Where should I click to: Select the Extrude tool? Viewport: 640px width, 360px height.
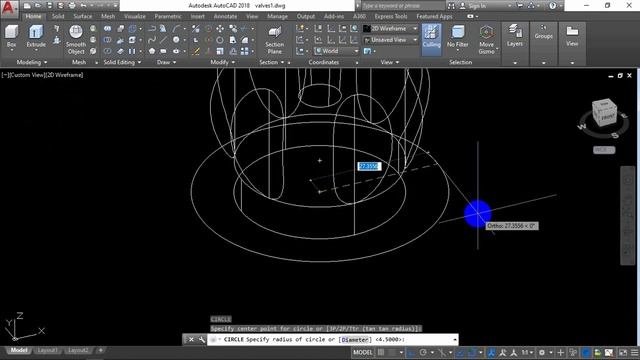[36, 37]
